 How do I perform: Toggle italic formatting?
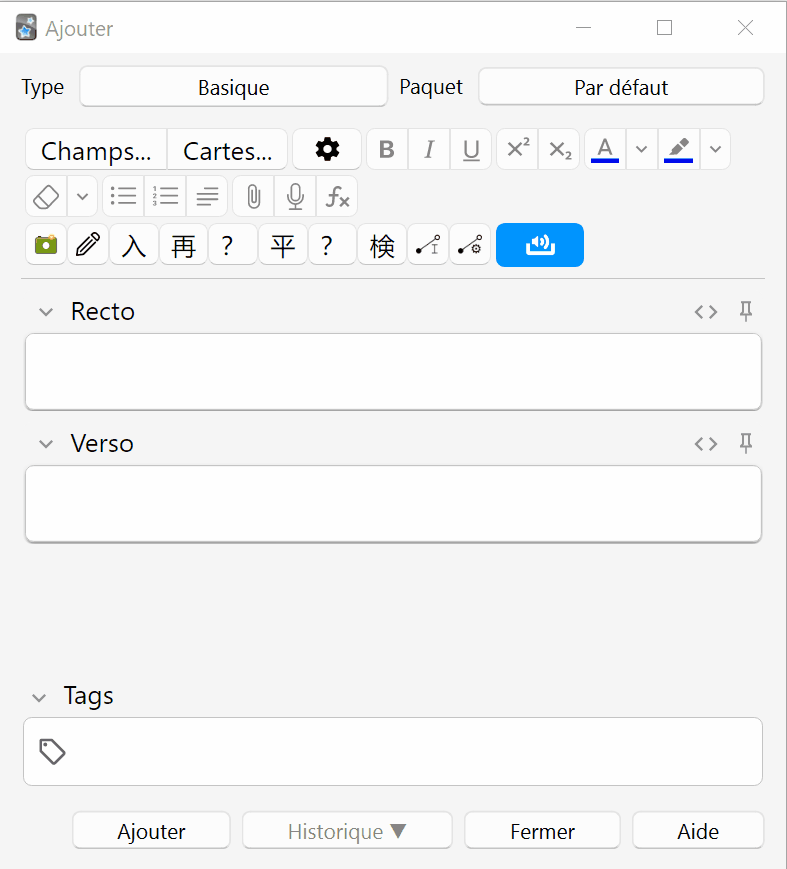(429, 150)
